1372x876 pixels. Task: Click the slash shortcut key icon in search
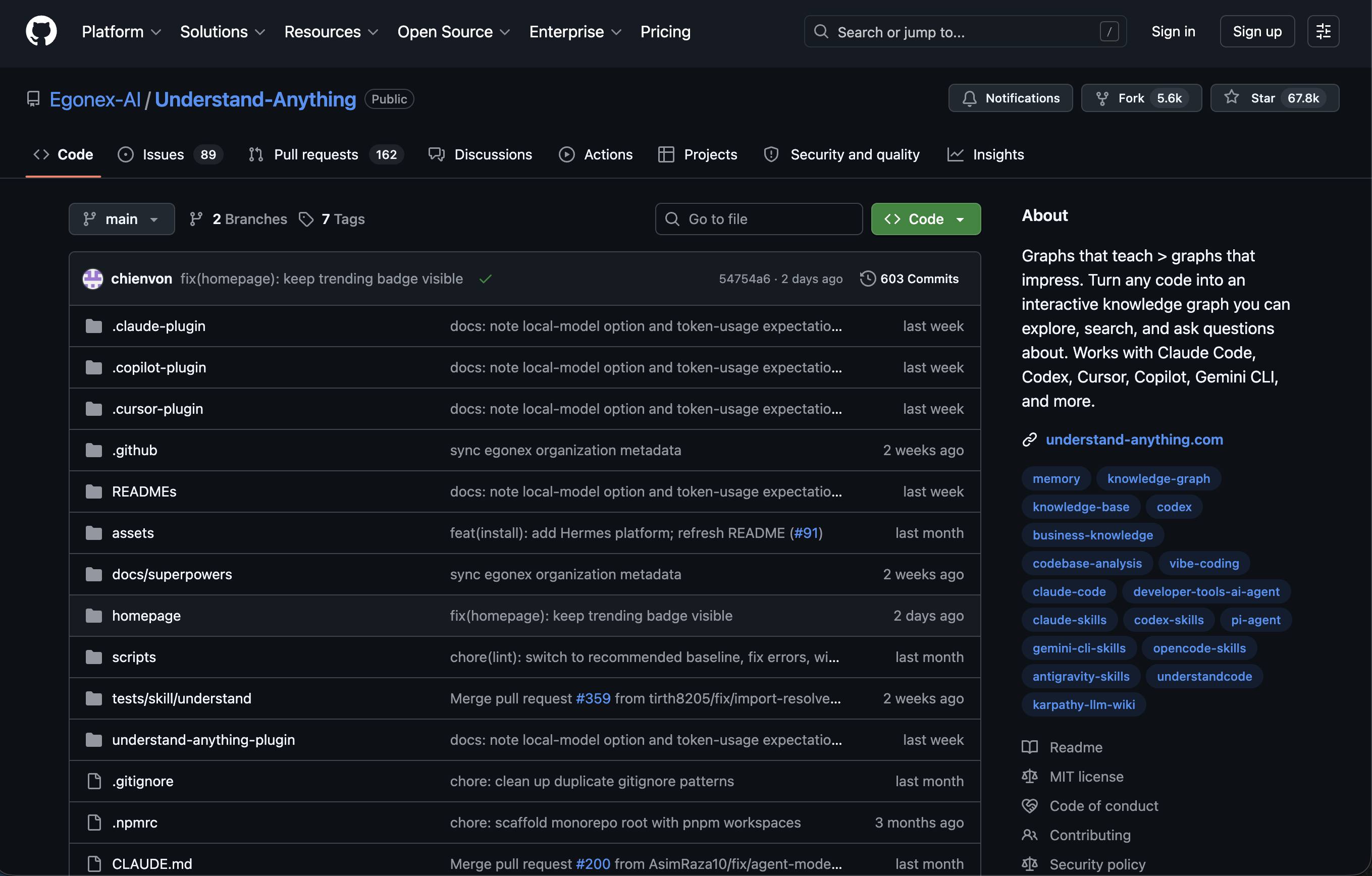pos(1109,32)
